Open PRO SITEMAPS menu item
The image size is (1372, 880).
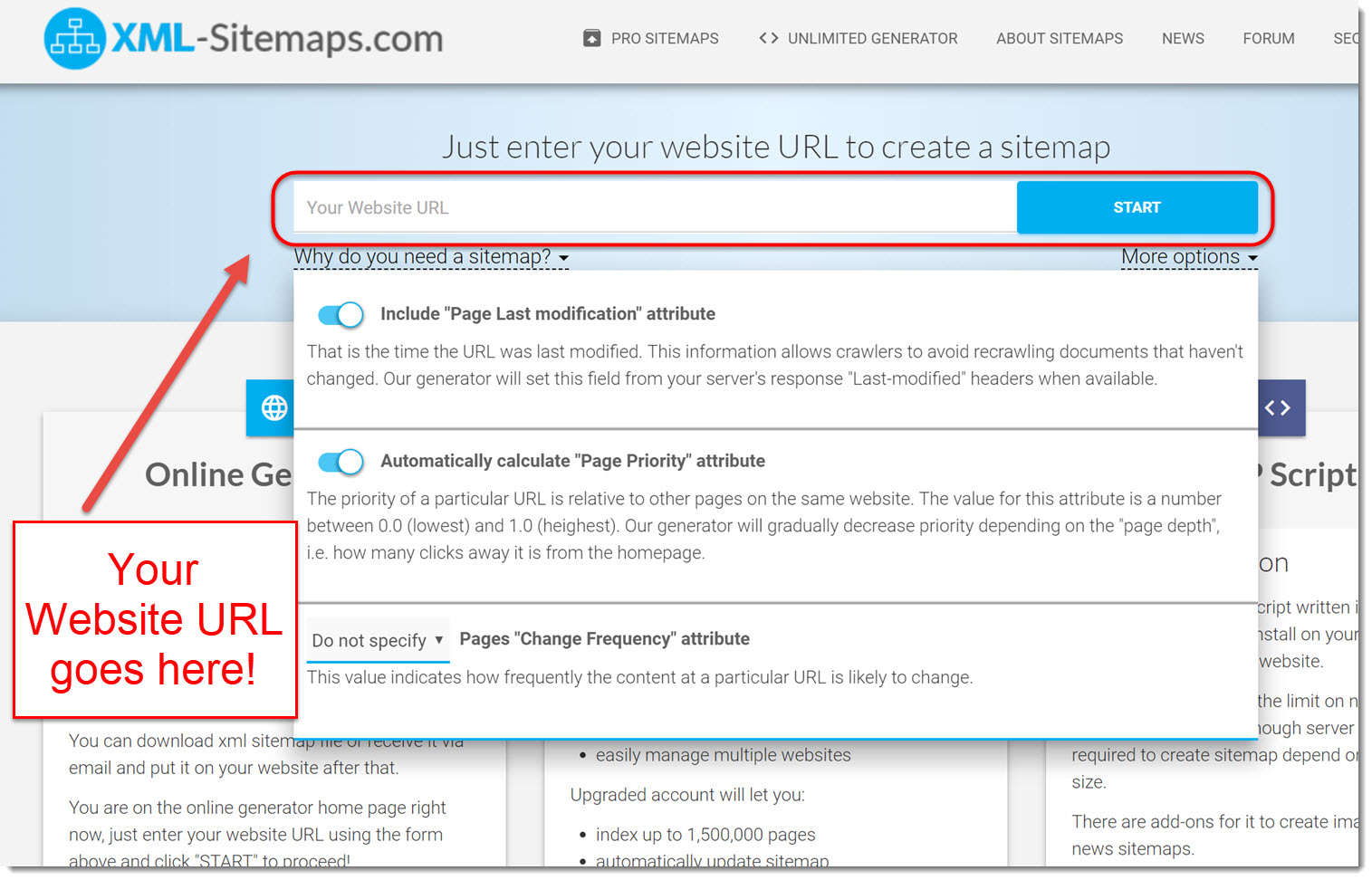point(665,38)
